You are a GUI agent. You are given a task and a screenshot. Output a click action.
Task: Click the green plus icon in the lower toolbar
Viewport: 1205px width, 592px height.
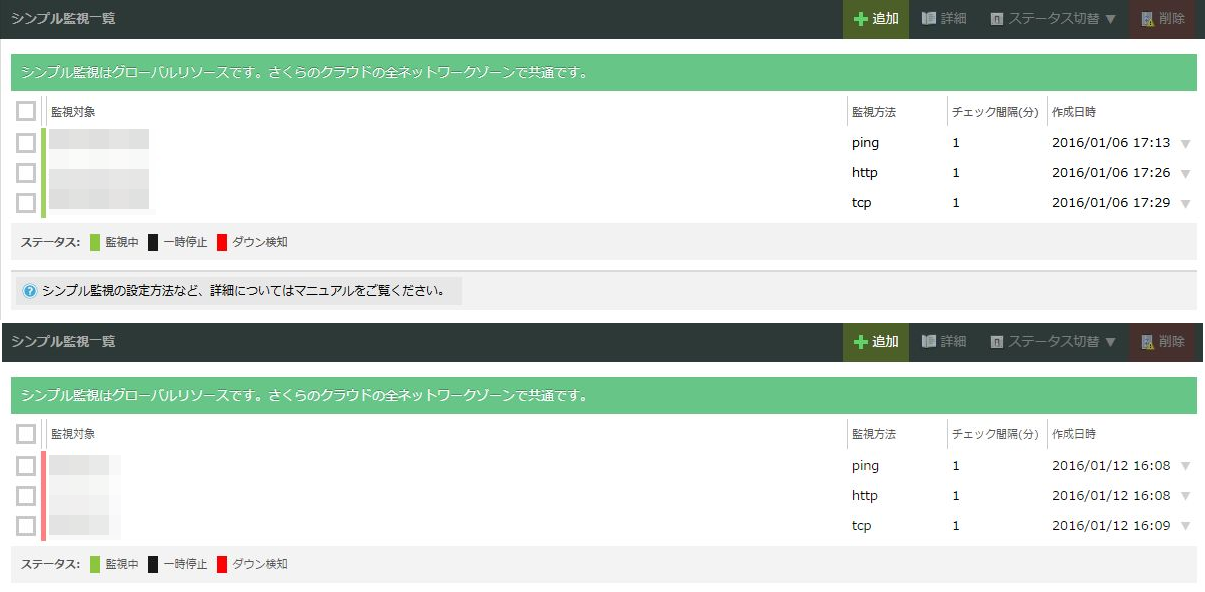[x=860, y=342]
